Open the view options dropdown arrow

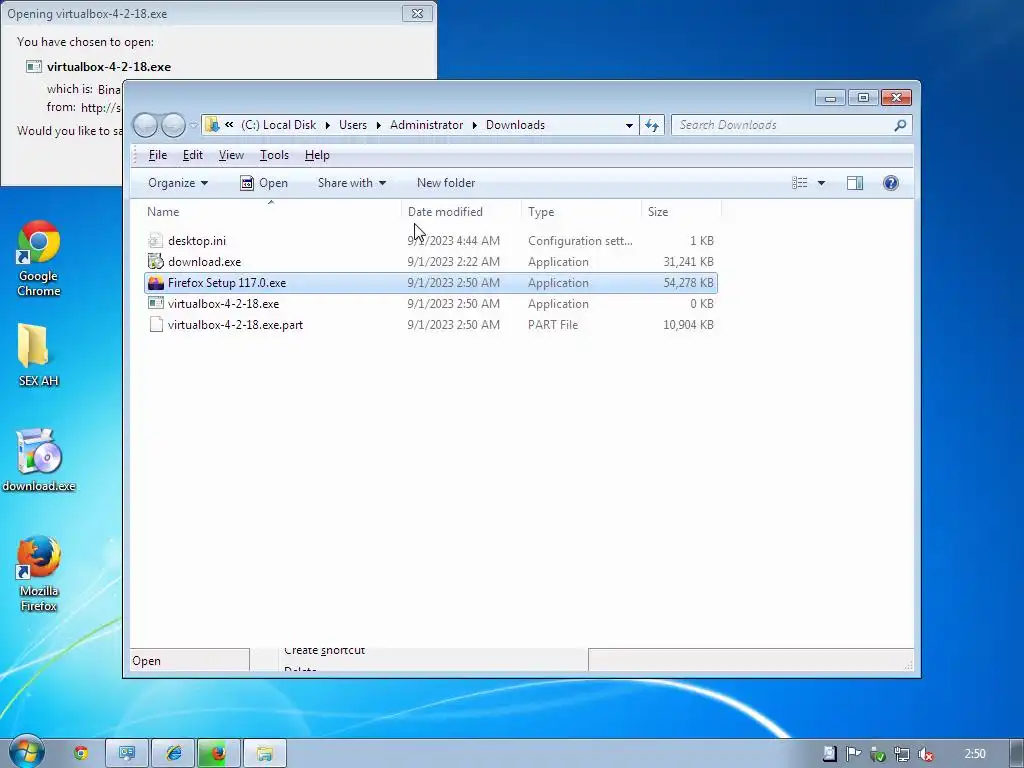[821, 183]
